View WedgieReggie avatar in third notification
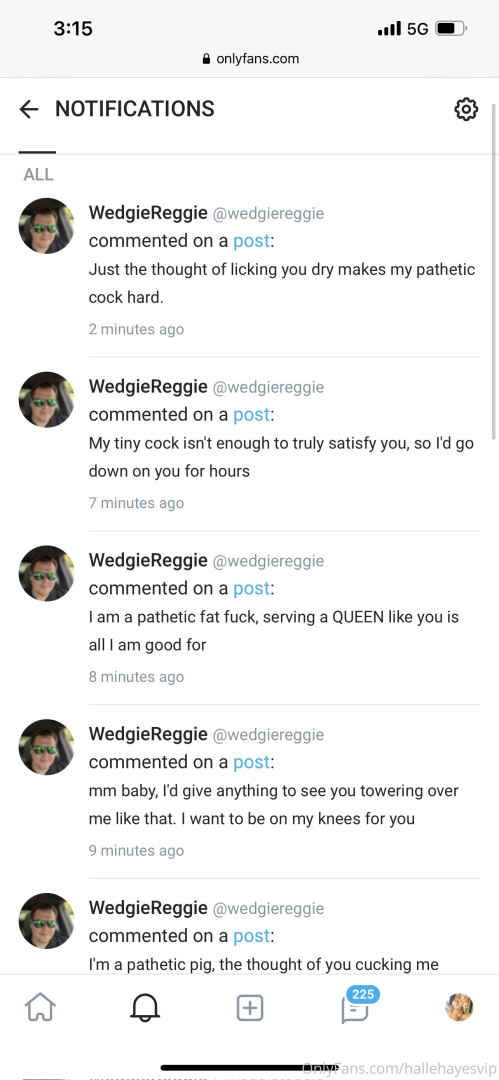 (46, 573)
